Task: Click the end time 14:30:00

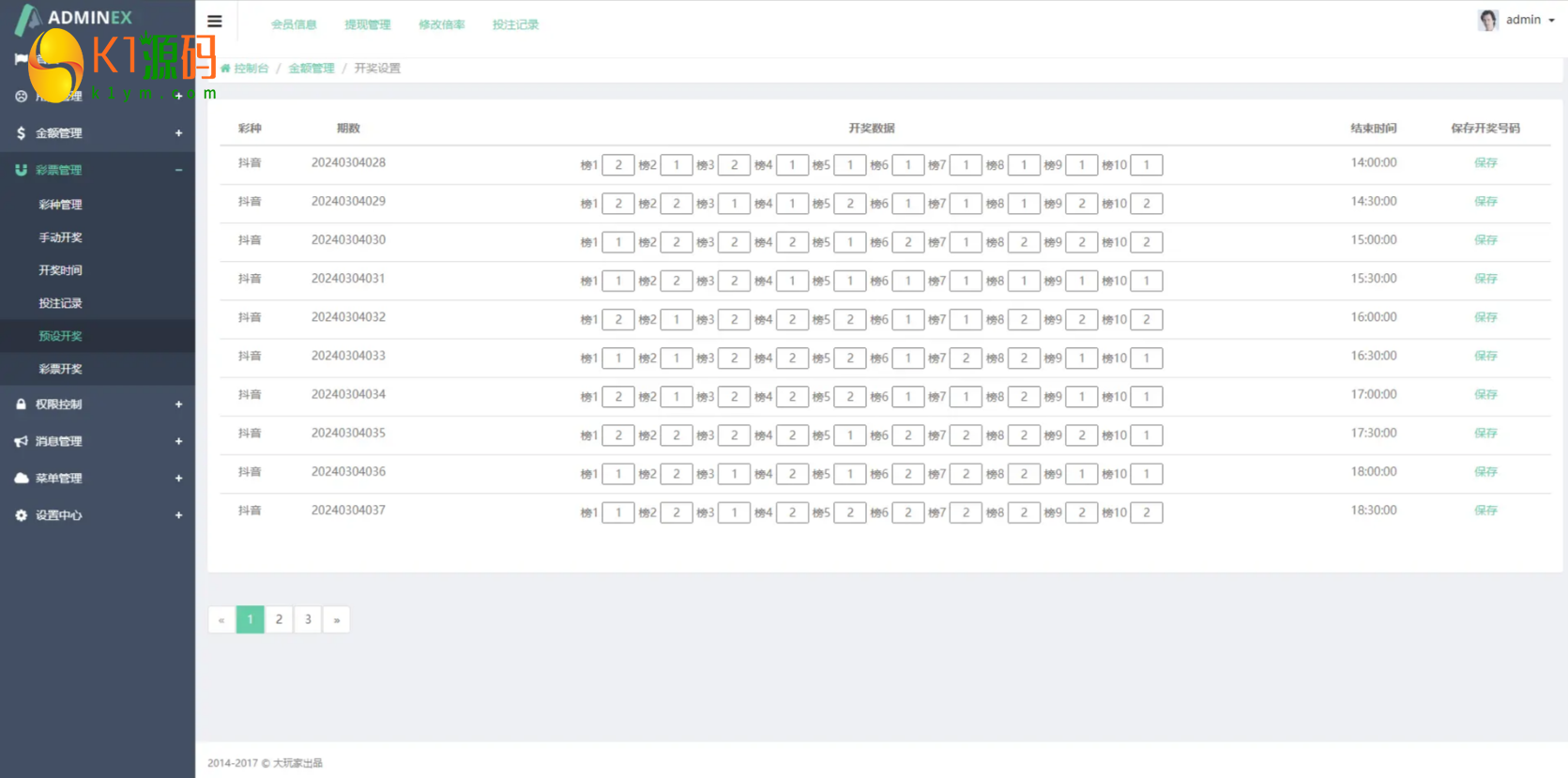Action: tap(1374, 202)
